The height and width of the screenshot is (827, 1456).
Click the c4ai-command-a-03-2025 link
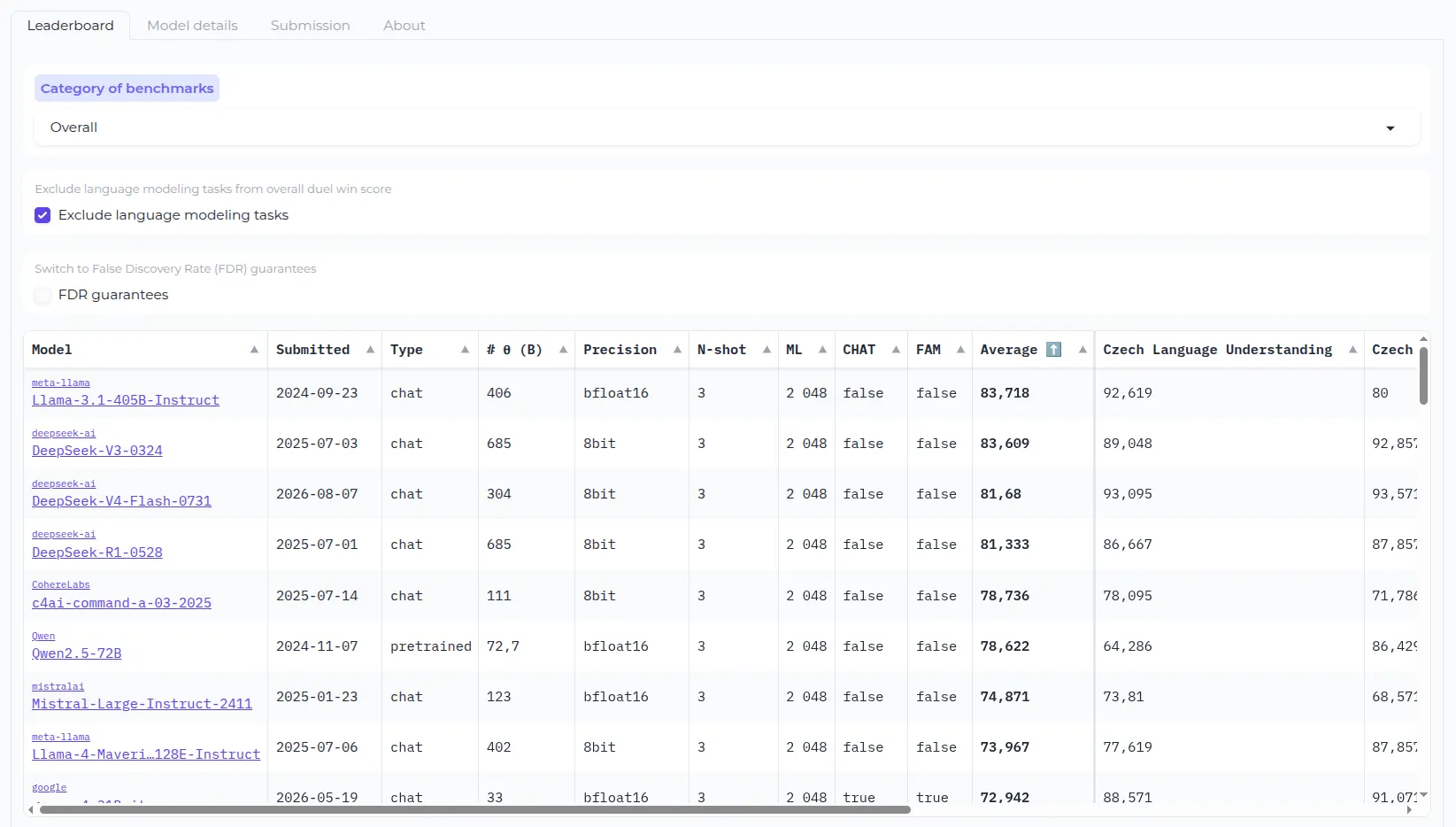121,603
